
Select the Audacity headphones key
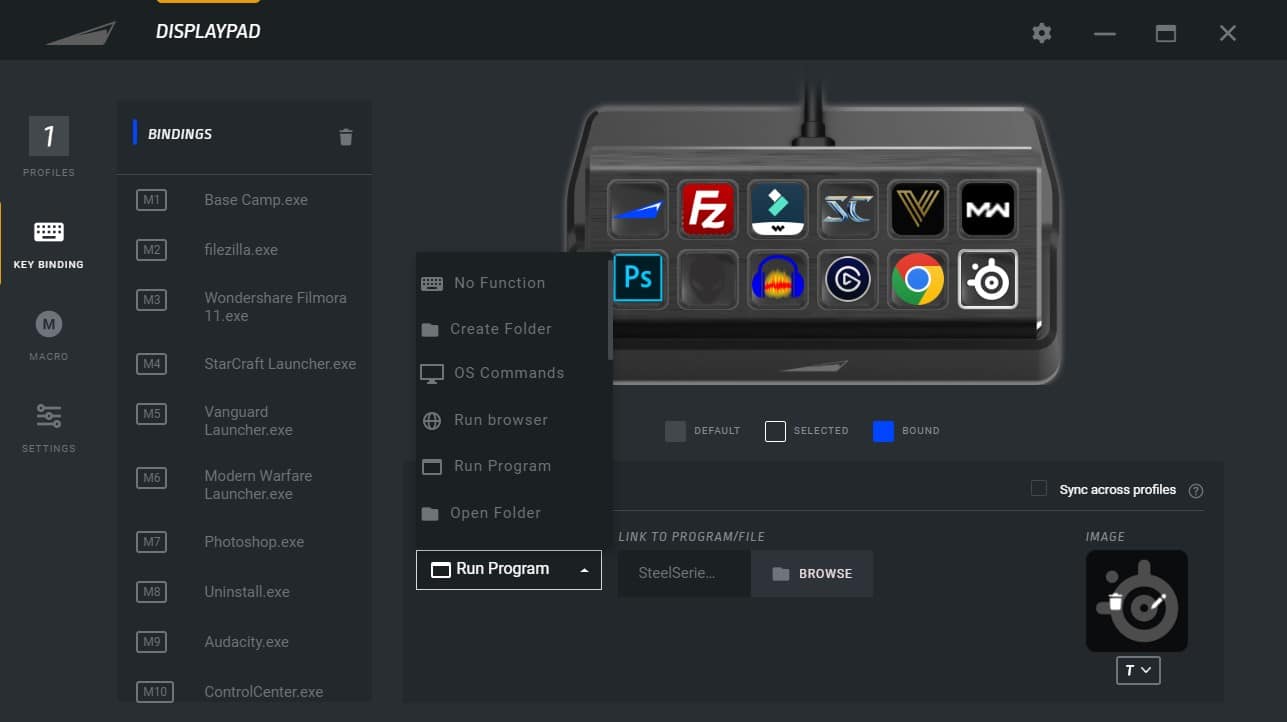[x=778, y=278]
